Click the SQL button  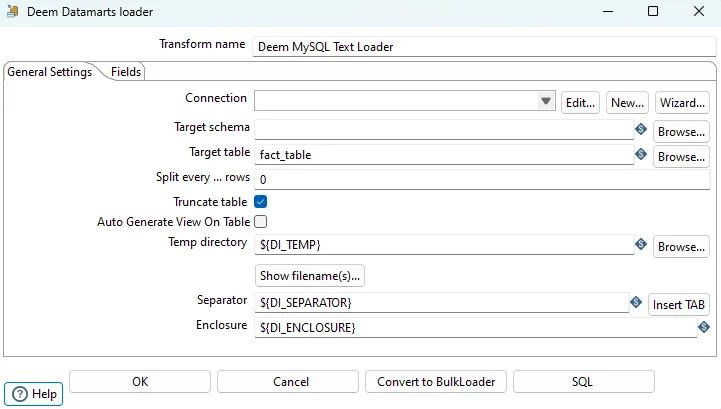click(x=584, y=382)
